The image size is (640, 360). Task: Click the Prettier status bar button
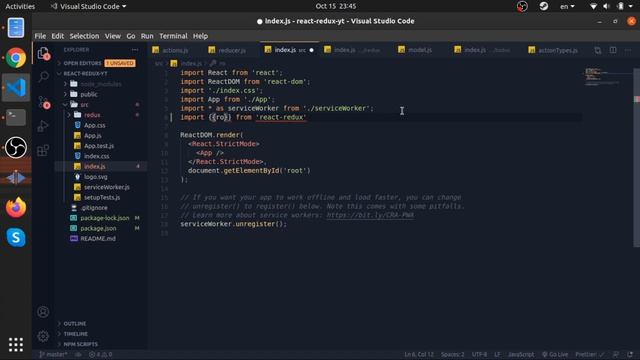point(589,354)
